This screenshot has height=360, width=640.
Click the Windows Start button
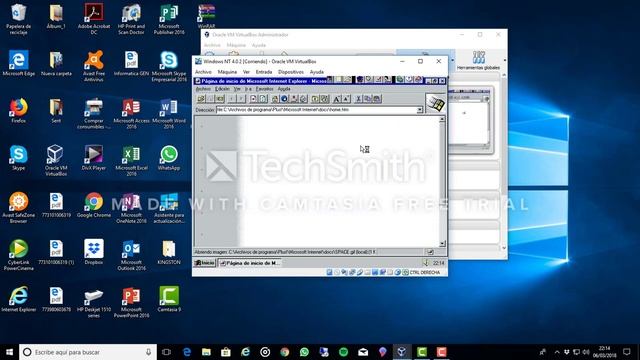[9, 352]
